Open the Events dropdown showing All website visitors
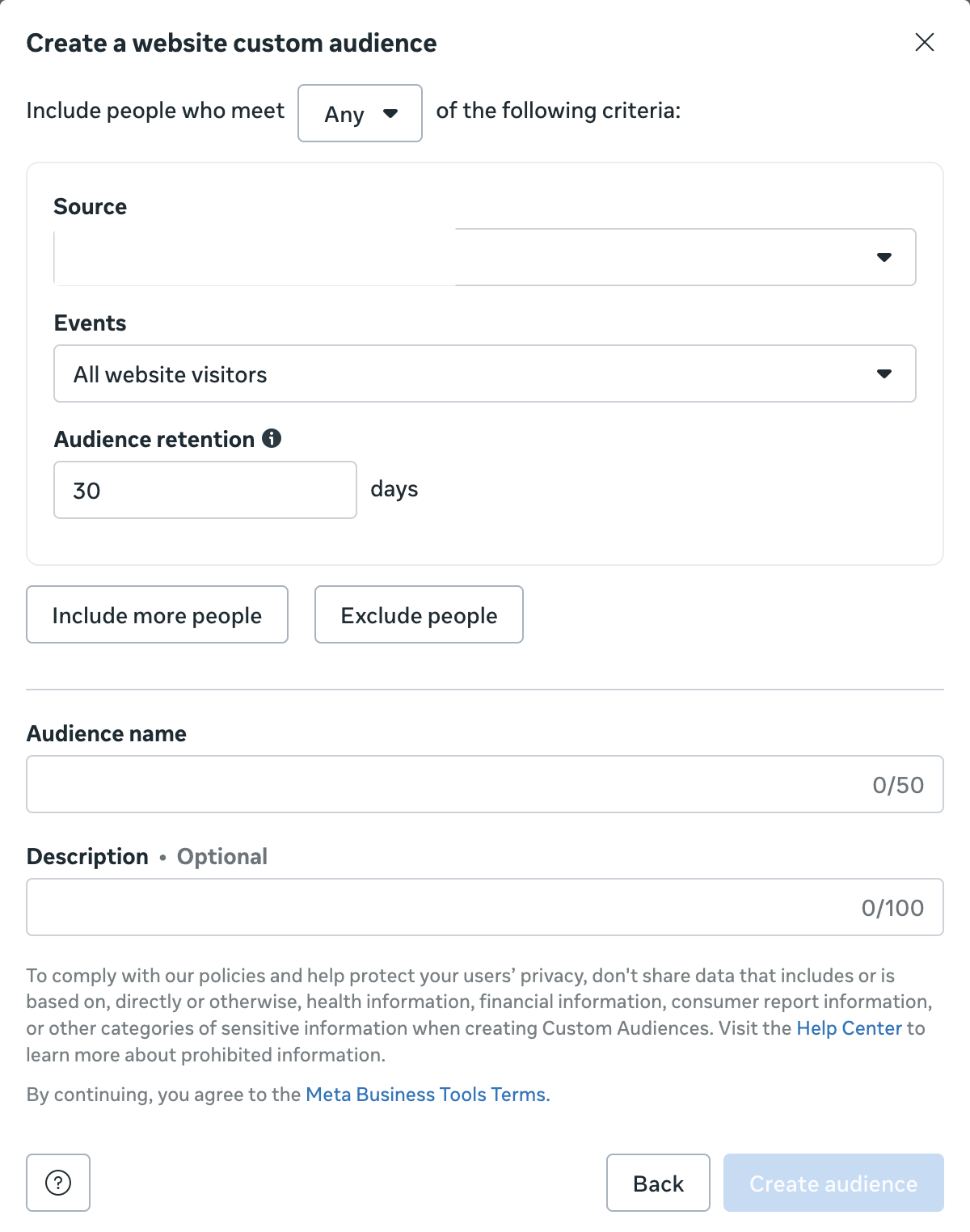 [485, 373]
